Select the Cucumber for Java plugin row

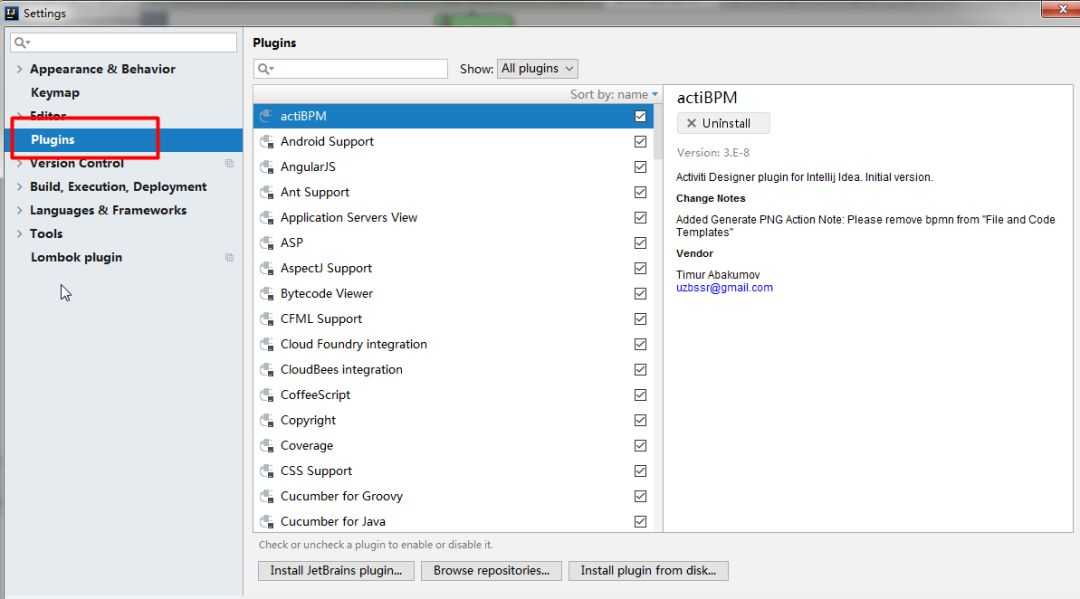pyautogui.click(x=453, y=522)
